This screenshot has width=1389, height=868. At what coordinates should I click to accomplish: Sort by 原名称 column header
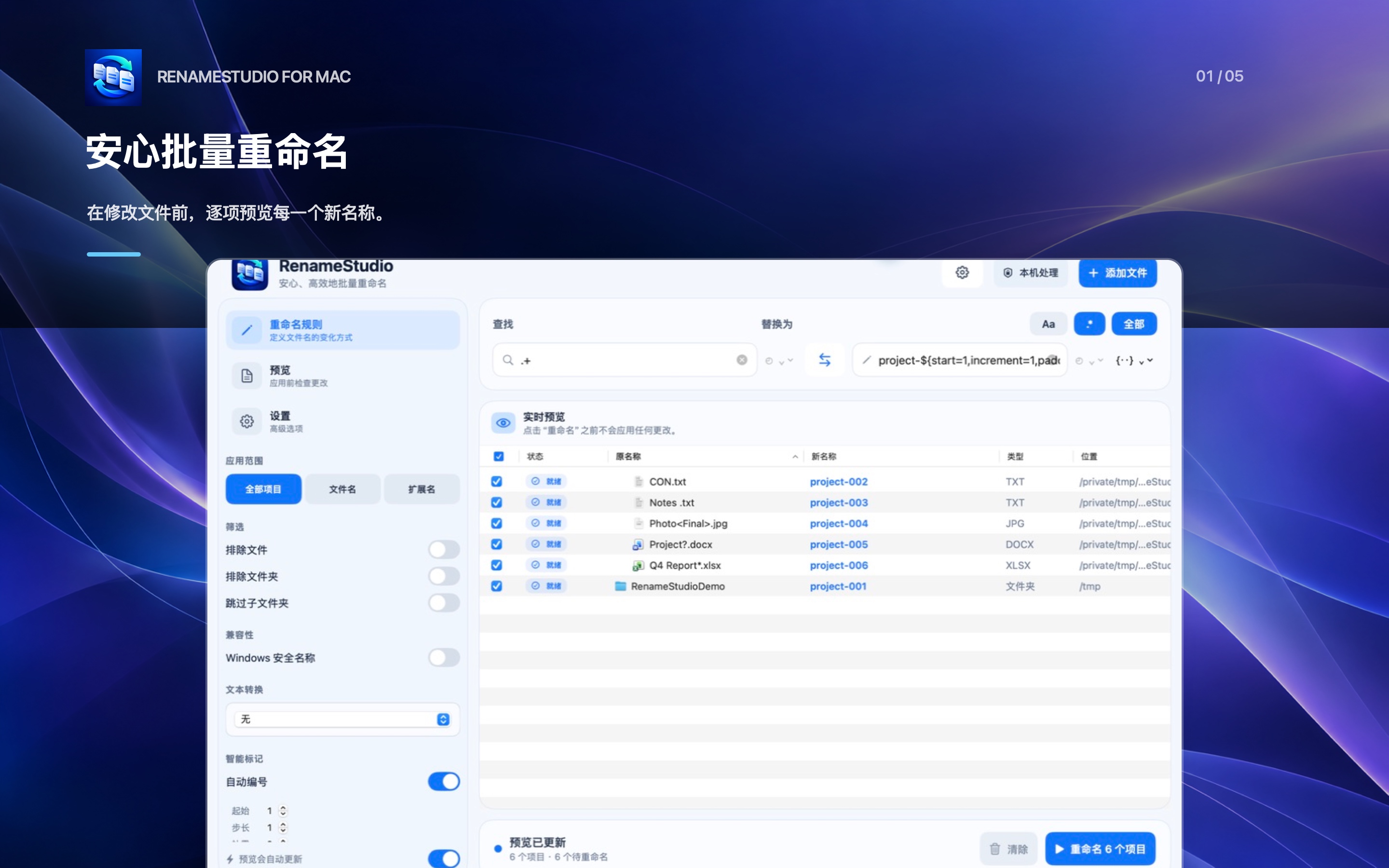click(x=706, y=456)
